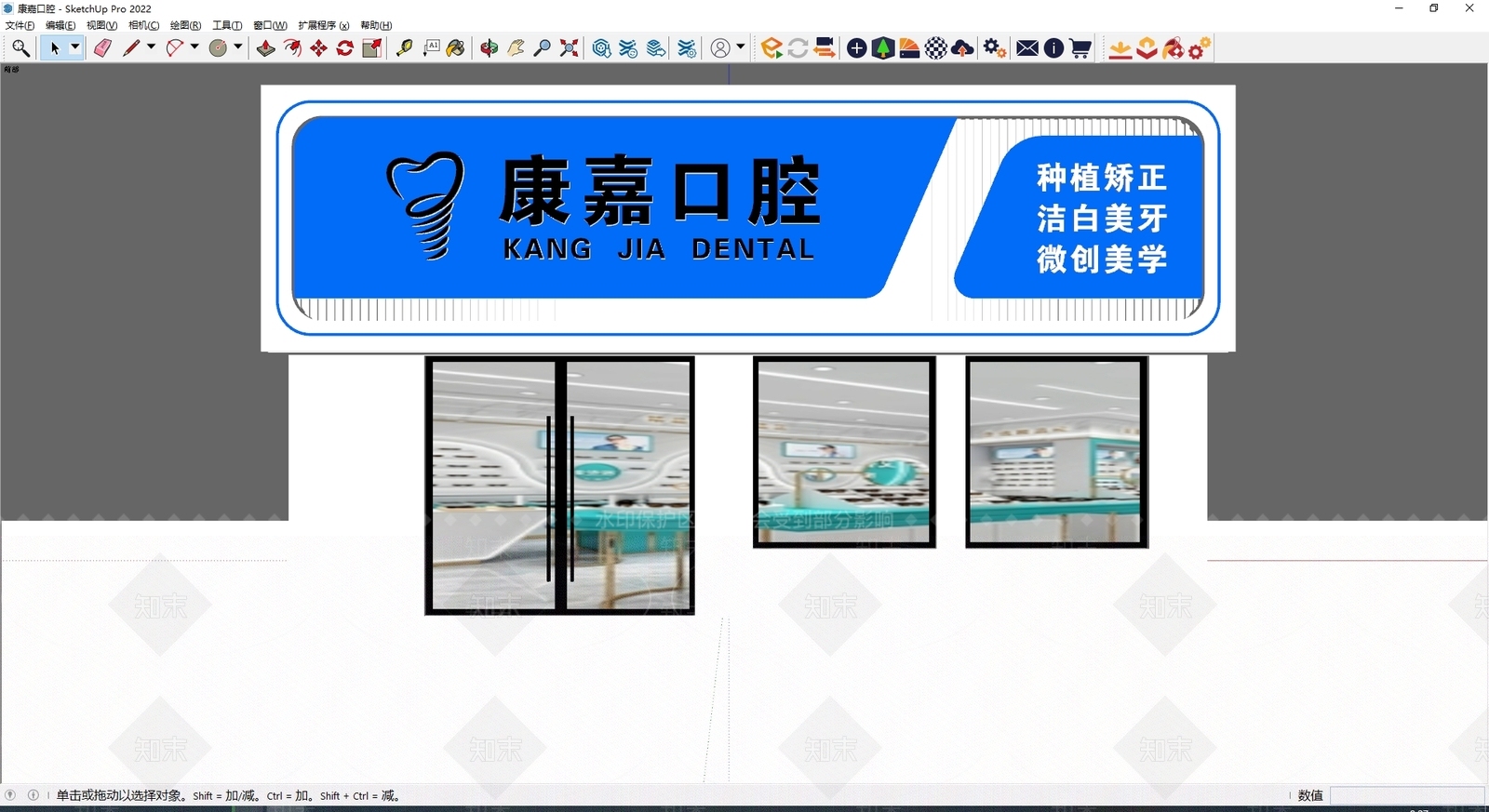
Task: Select the Paint Bucket tool
Action: pos(456,48)
